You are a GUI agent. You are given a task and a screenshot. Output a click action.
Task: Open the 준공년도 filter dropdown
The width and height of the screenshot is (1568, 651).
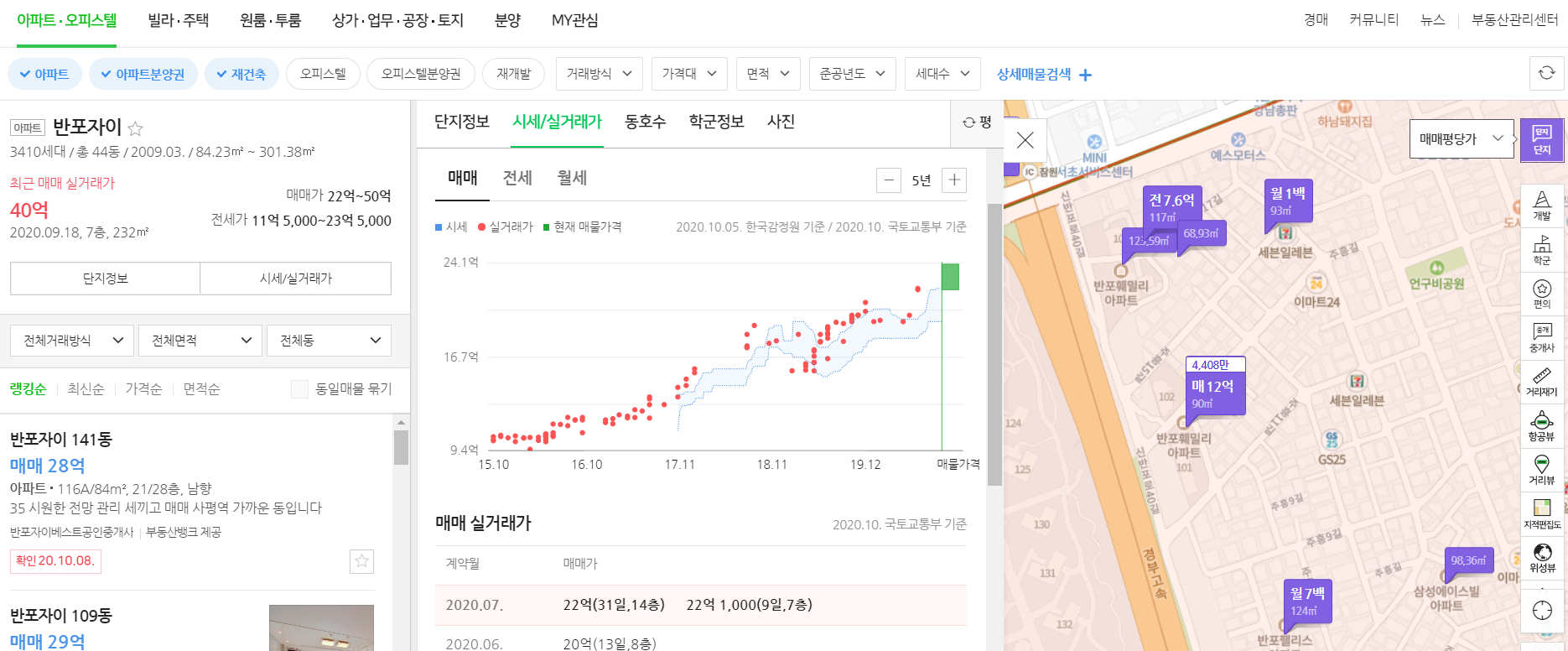pos(852,74)
